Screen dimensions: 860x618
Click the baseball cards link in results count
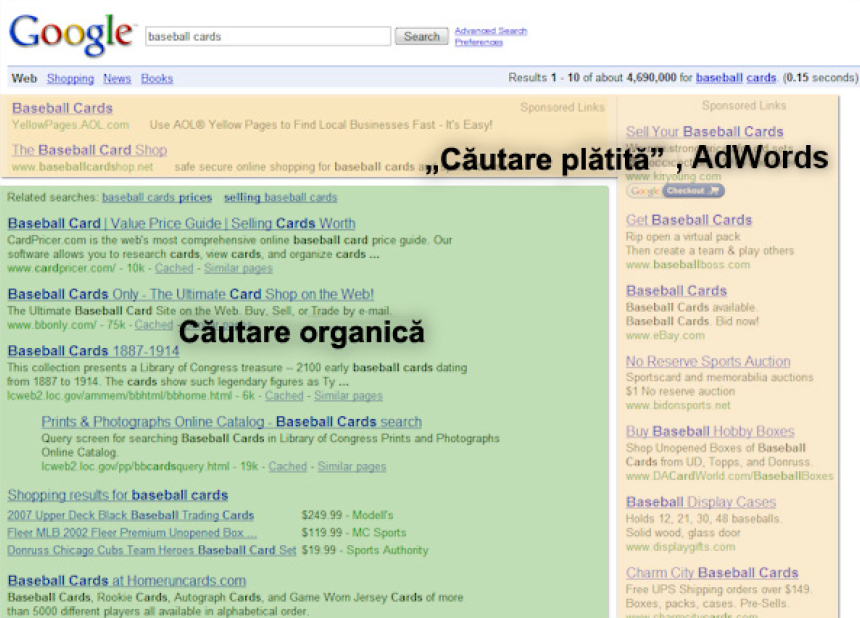[x=735, y=77]
